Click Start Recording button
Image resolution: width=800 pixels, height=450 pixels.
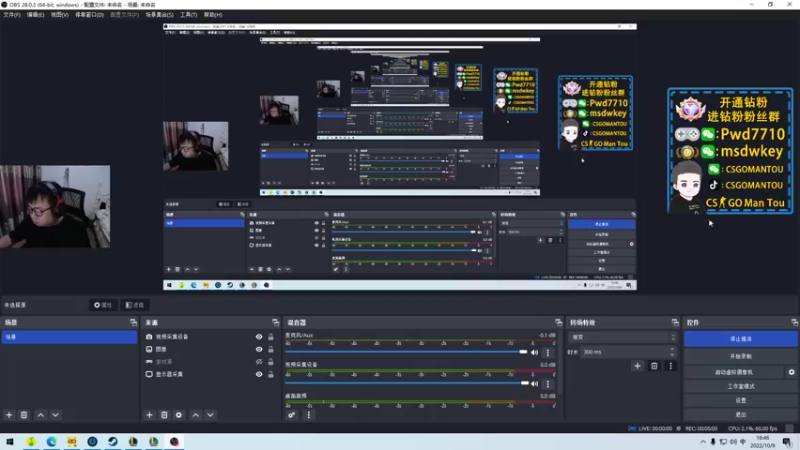pos(740,356)
